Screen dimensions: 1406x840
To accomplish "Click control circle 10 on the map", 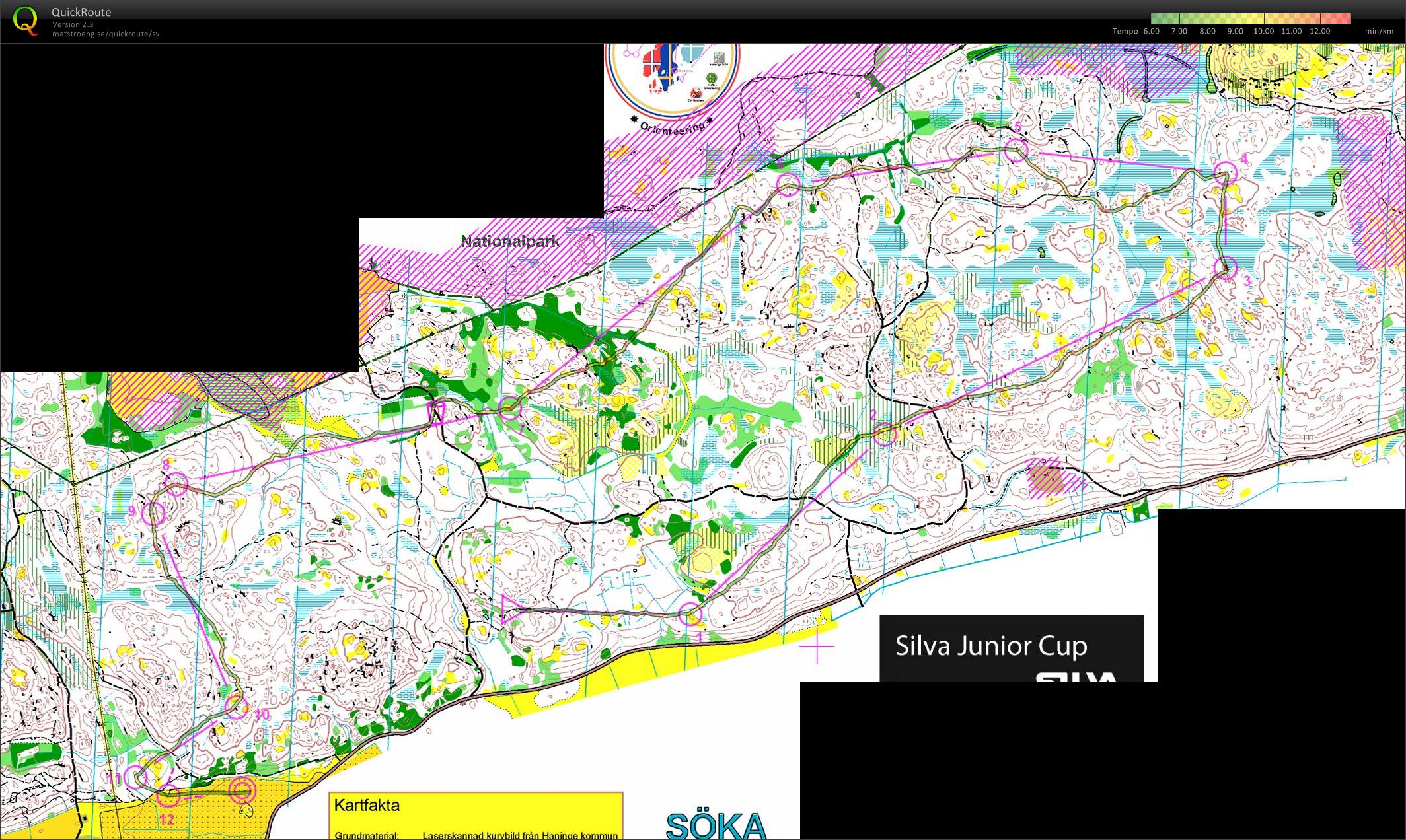I will tap(236, 707).
